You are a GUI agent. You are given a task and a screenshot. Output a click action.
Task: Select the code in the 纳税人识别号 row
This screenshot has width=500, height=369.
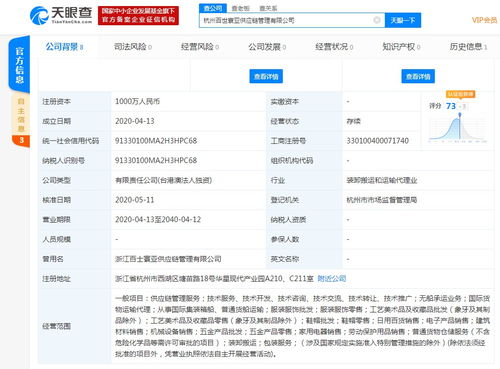click(156, 160)
